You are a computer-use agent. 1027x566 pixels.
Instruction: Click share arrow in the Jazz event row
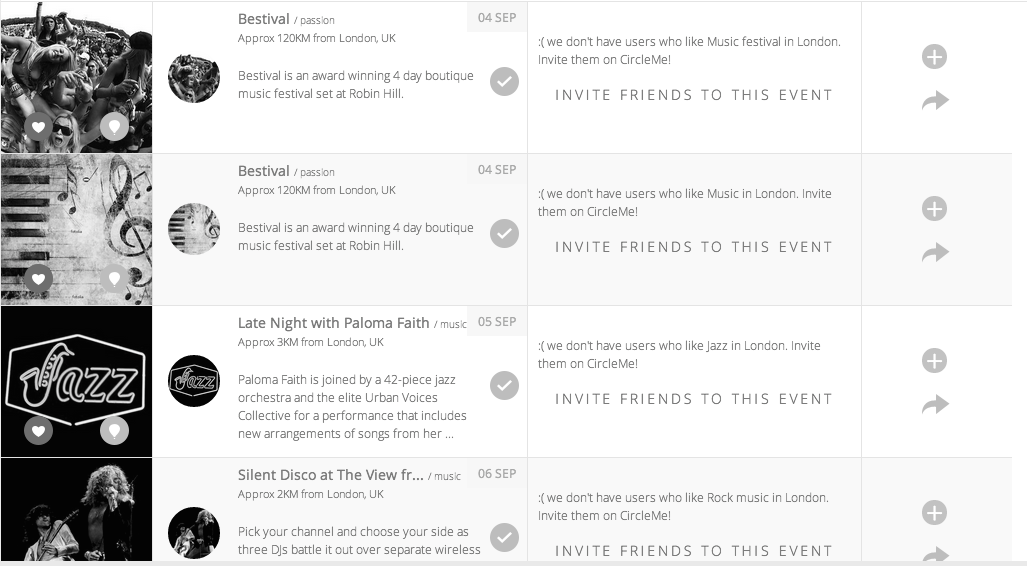tap(934, 405)
